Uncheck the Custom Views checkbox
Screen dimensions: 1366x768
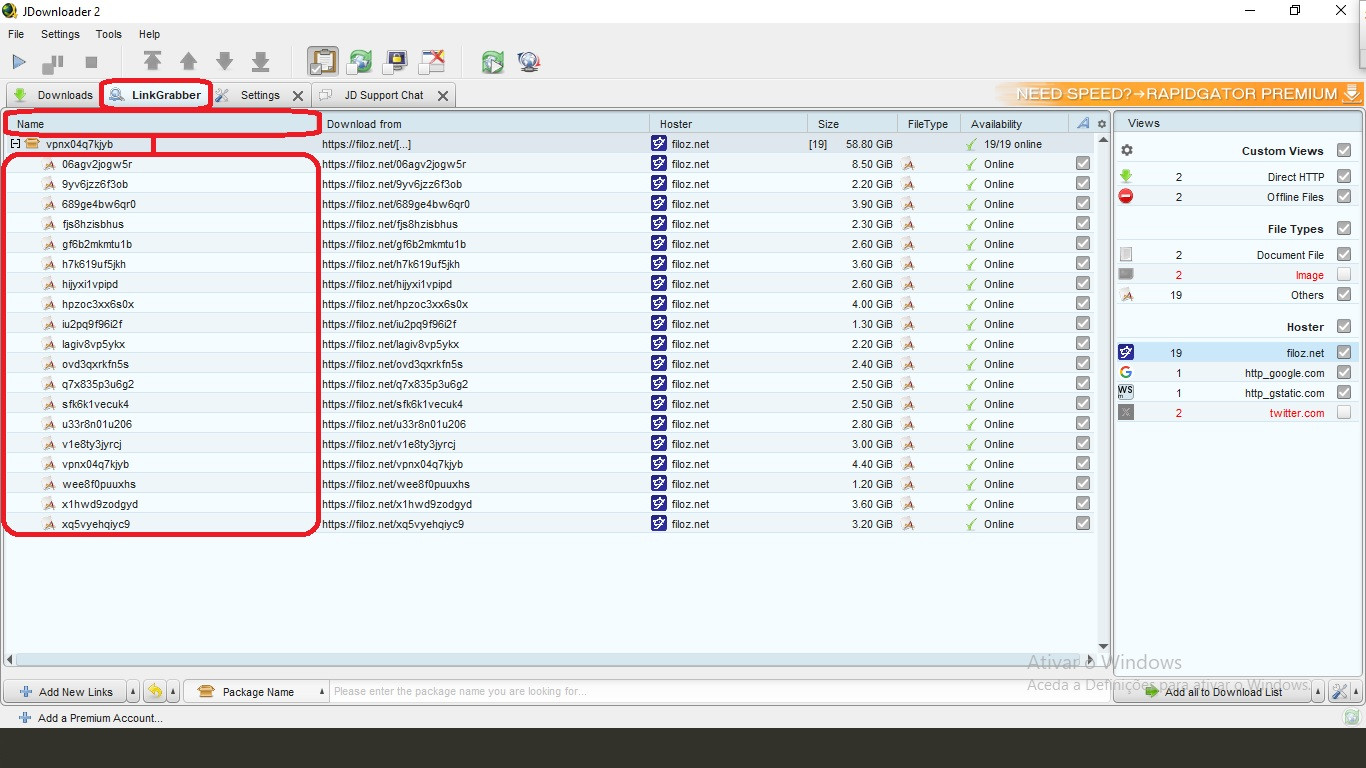coord(1344,150)
